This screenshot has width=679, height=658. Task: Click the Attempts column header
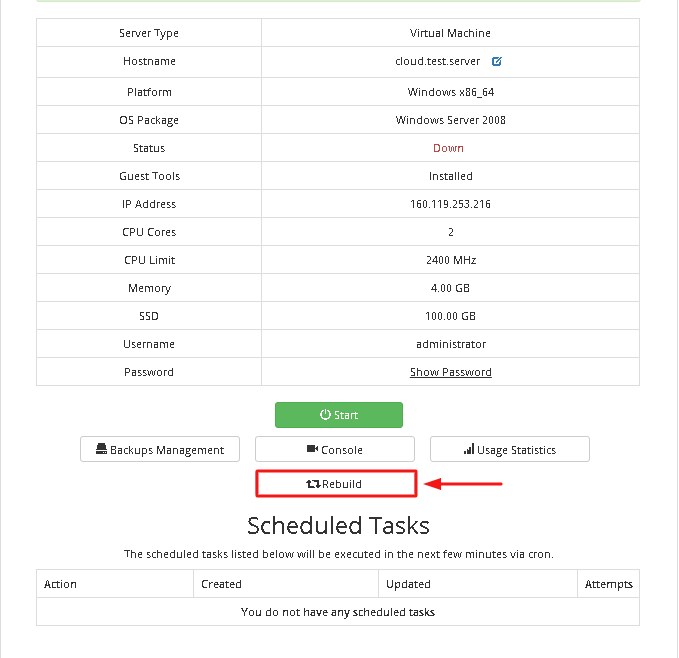[x=608, y=584]
